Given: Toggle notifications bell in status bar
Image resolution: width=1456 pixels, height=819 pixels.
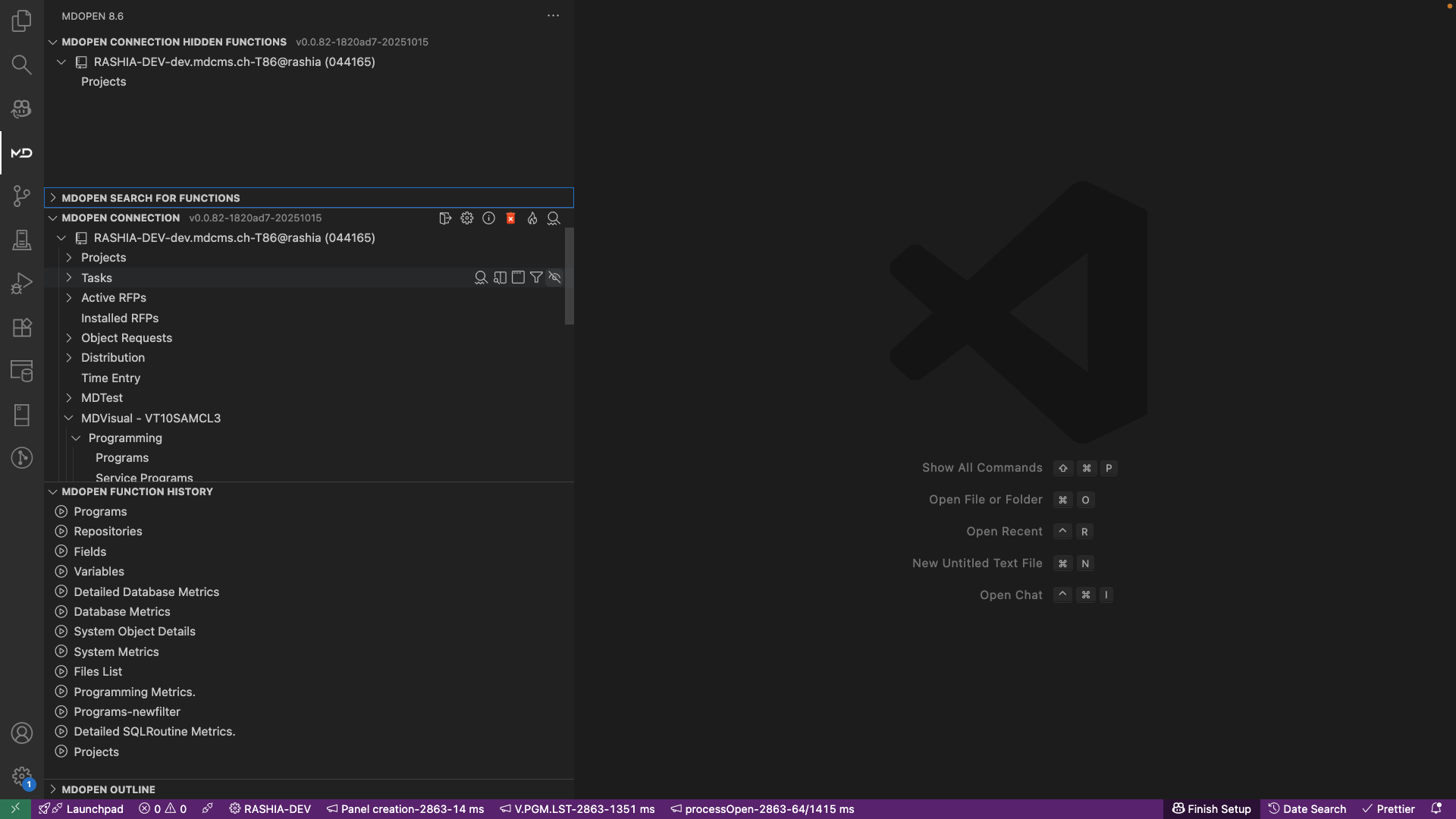Looking at the screenshot, I should (x=1436, y=809).
